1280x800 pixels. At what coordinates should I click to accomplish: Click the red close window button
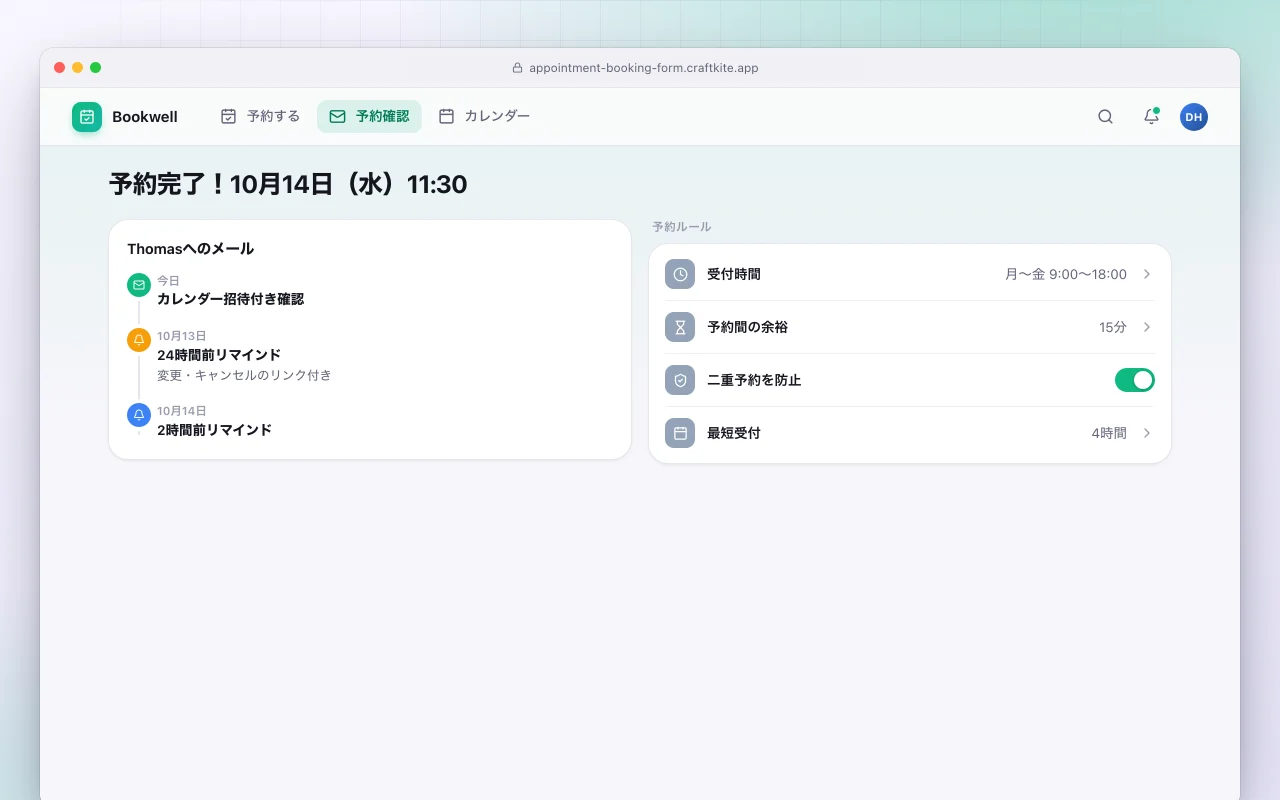(x=60, y=68)
